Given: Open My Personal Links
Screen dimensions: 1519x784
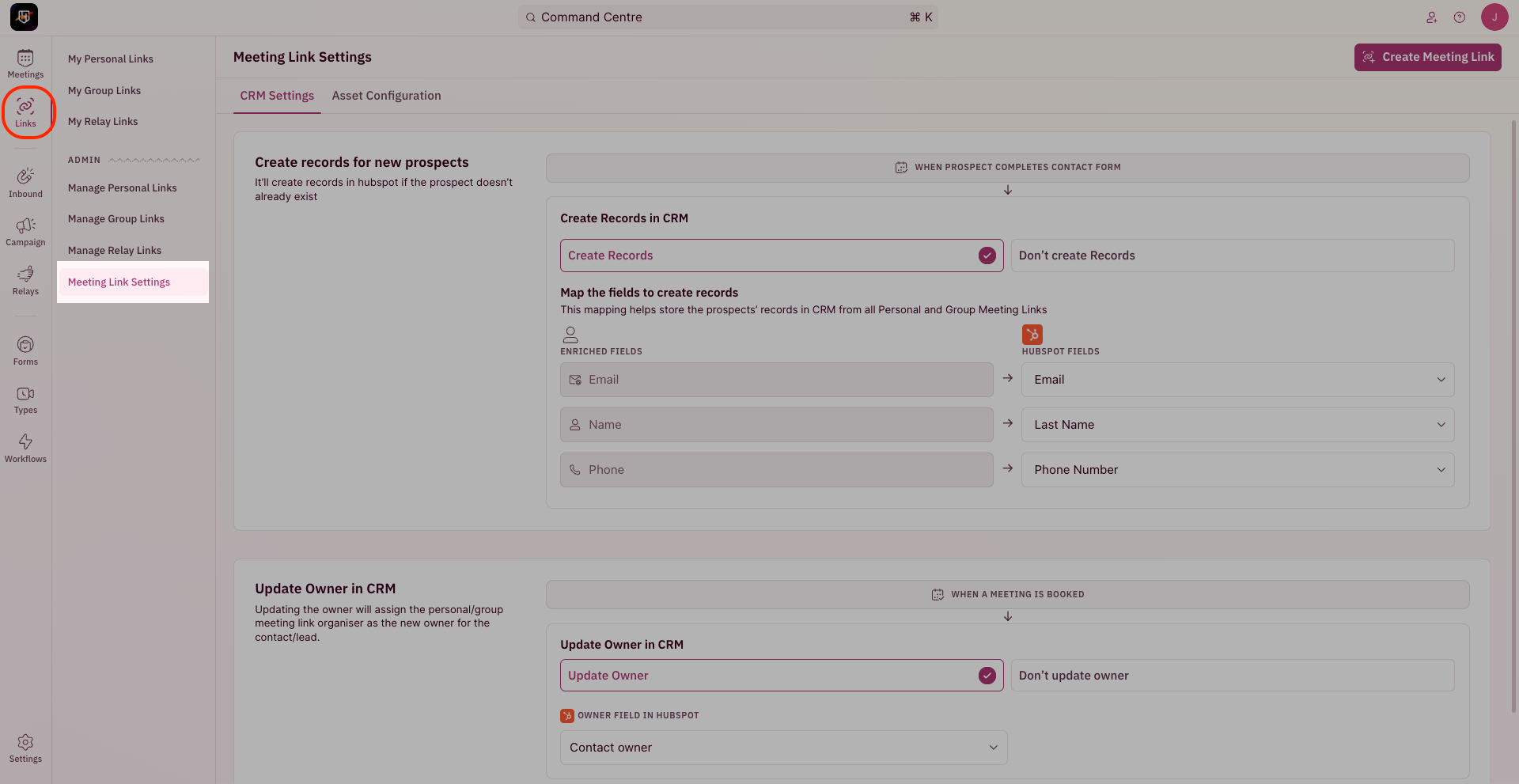Looking at the screenshot, I should (x=111, y=59).
